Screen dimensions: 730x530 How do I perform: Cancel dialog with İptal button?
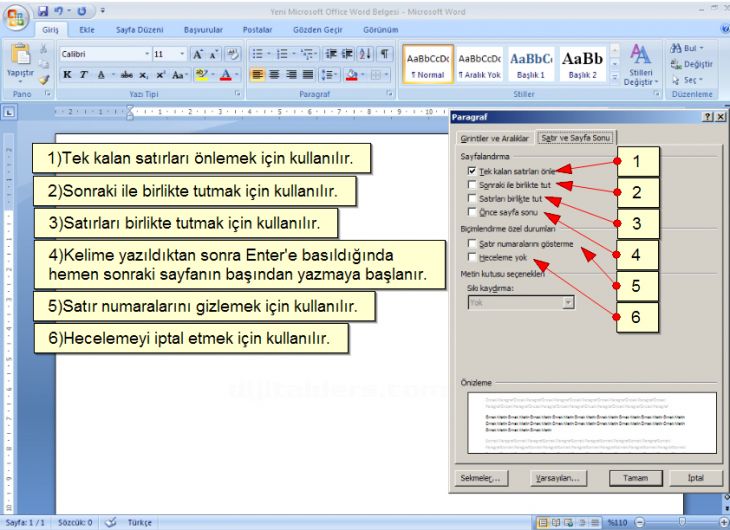[x=696, y=478]
